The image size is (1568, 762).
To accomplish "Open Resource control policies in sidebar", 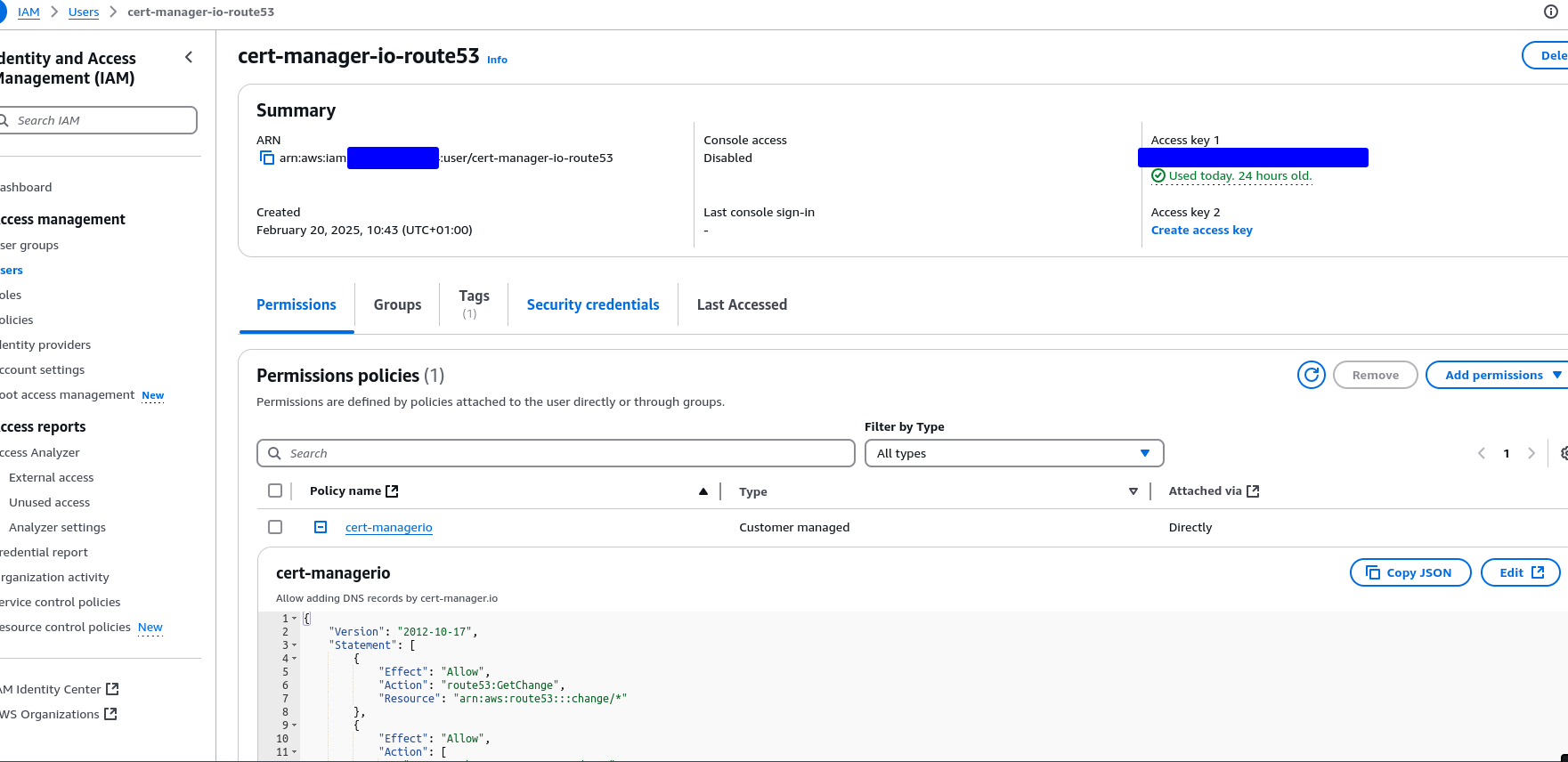I will 66,627.
